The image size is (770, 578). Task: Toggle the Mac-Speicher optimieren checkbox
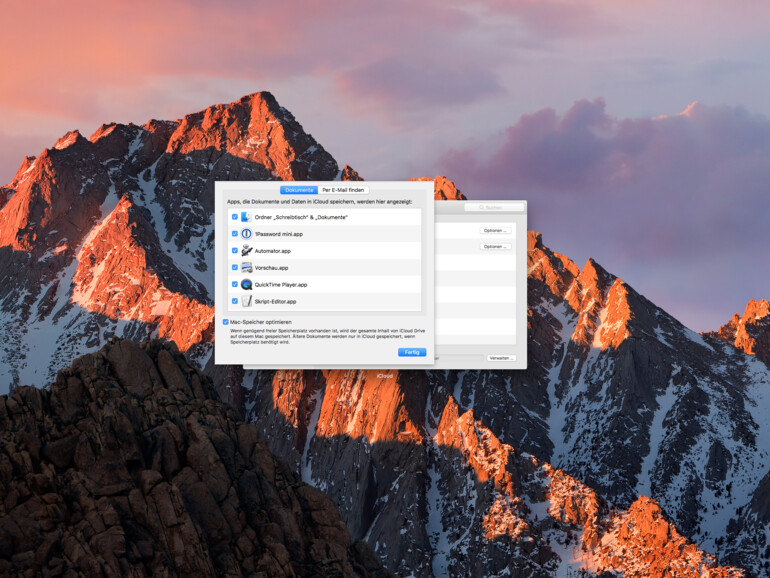(225, 322)
